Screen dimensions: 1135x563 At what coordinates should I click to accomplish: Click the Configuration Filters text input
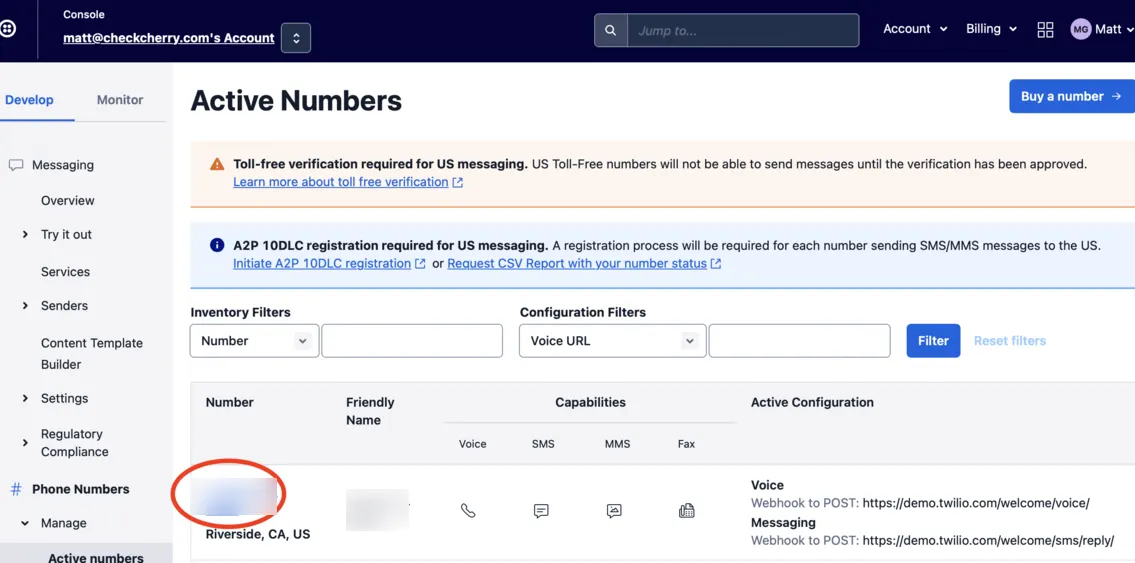point(799,341)
